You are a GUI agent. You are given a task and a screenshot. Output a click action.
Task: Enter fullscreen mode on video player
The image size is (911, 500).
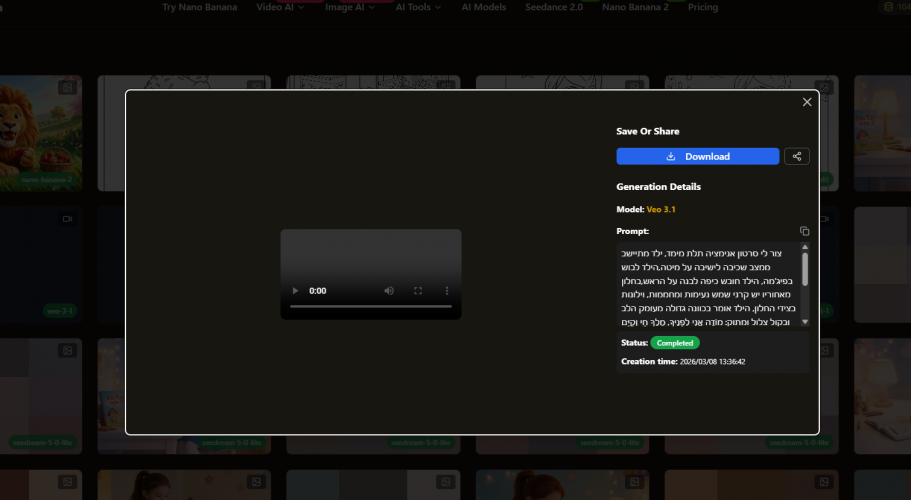pos(418,291)
